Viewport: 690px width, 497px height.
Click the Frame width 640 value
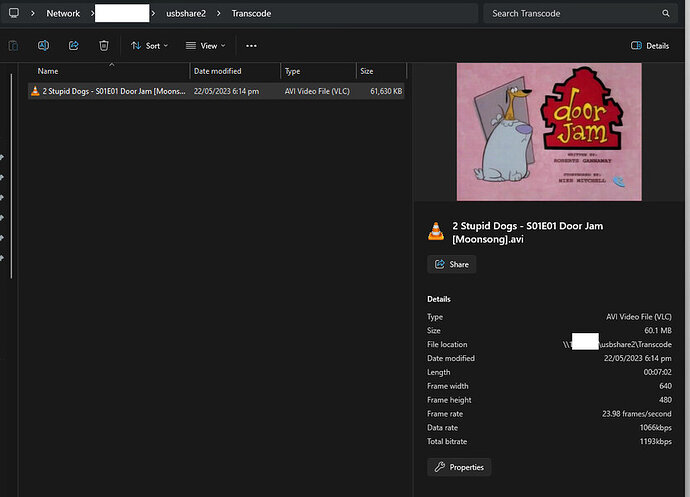coord(665,386)
